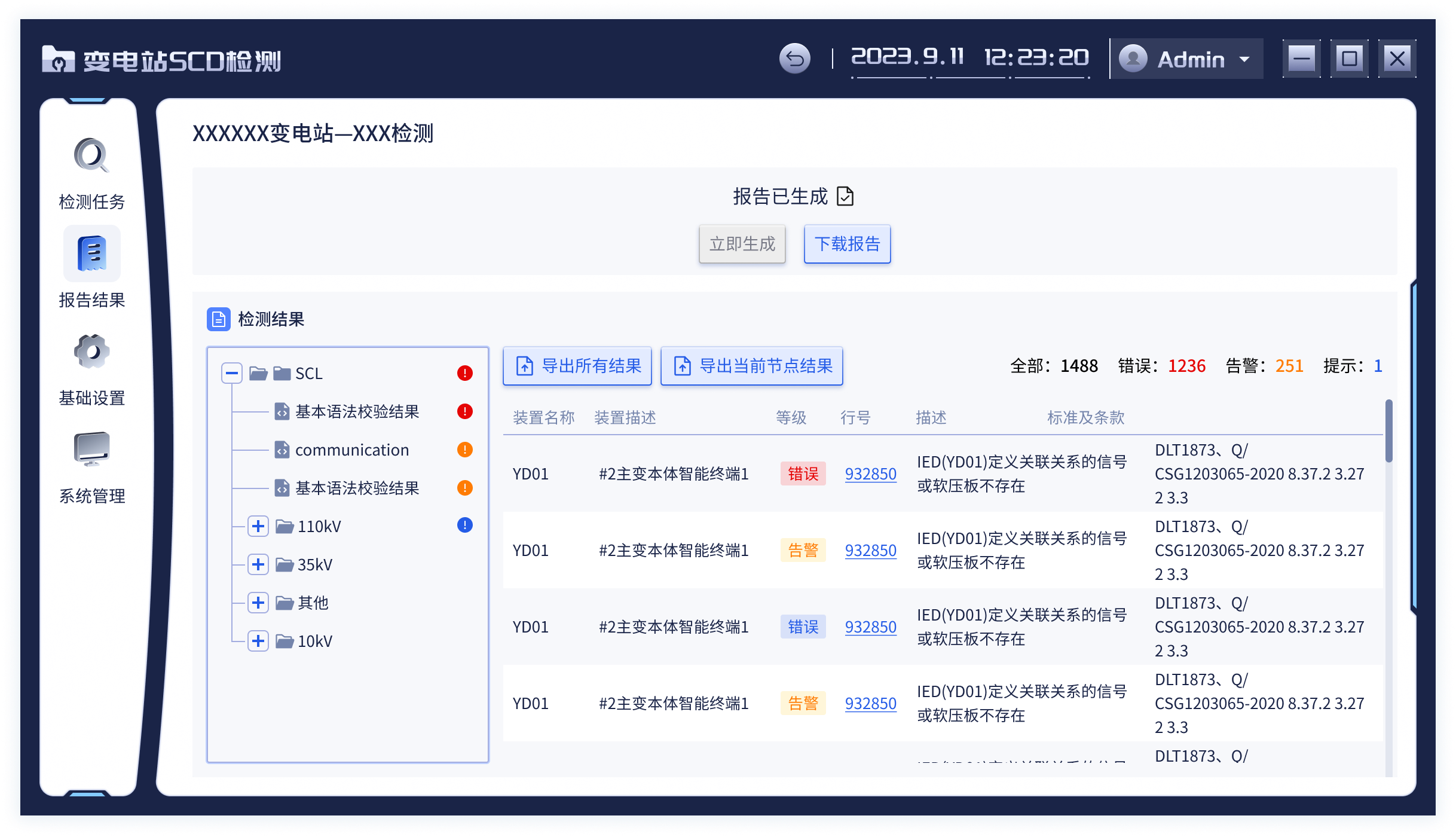Expand the 110kV folder
Viewport: 1456px width, 837px height.
258,526
